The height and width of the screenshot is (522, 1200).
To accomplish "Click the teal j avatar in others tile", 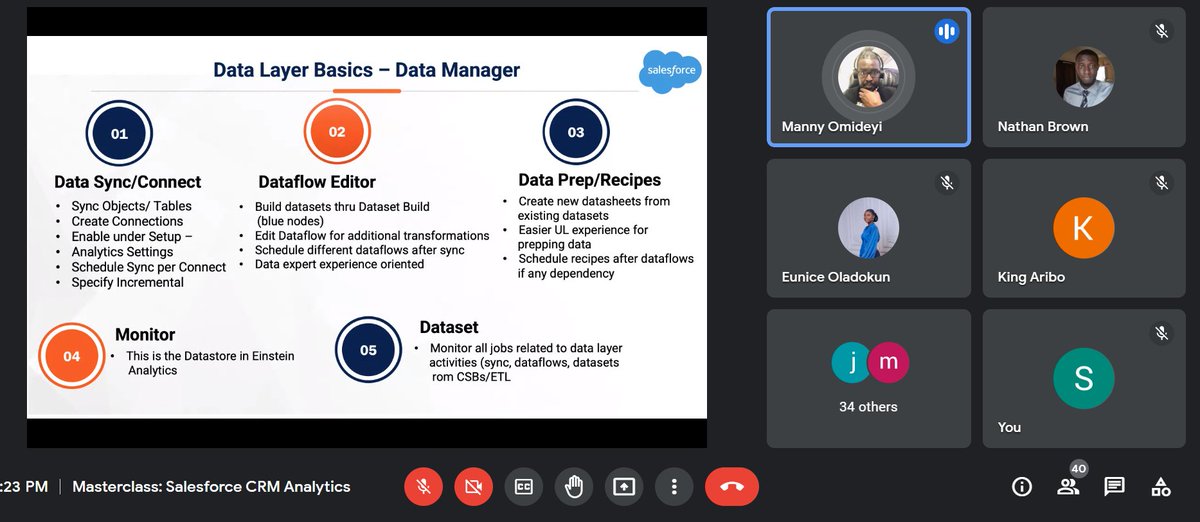I will click(852, 363).
